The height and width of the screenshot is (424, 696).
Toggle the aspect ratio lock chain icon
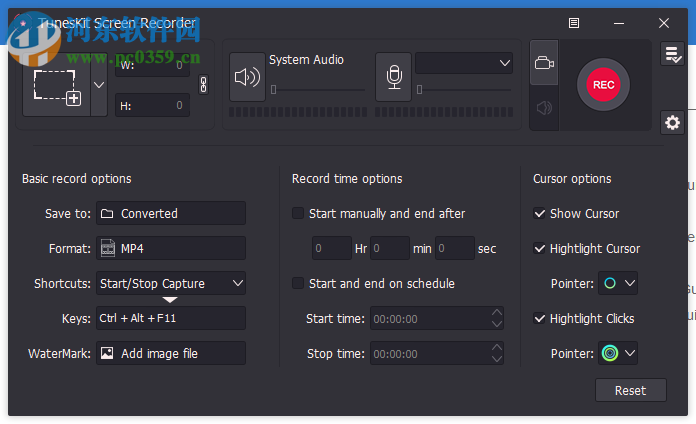click(203, 84)
